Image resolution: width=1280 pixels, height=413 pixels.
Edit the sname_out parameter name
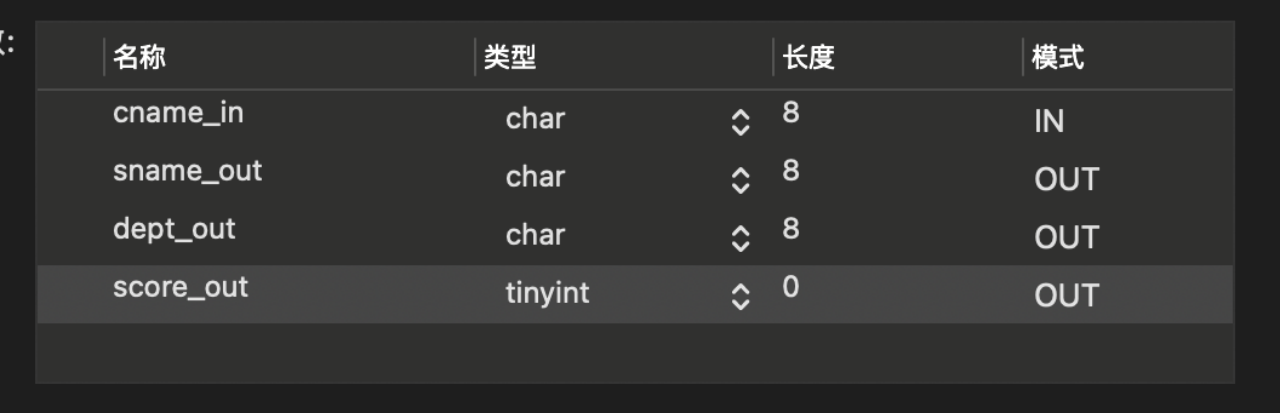click(x=187, y=172)
